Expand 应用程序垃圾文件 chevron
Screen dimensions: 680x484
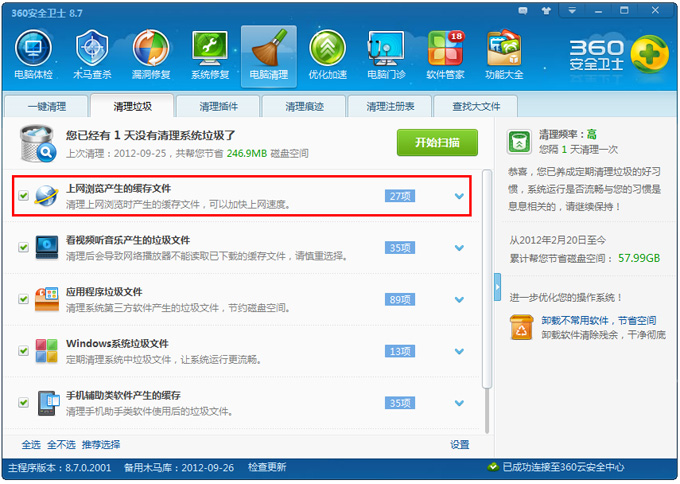[x=459, y=299]
